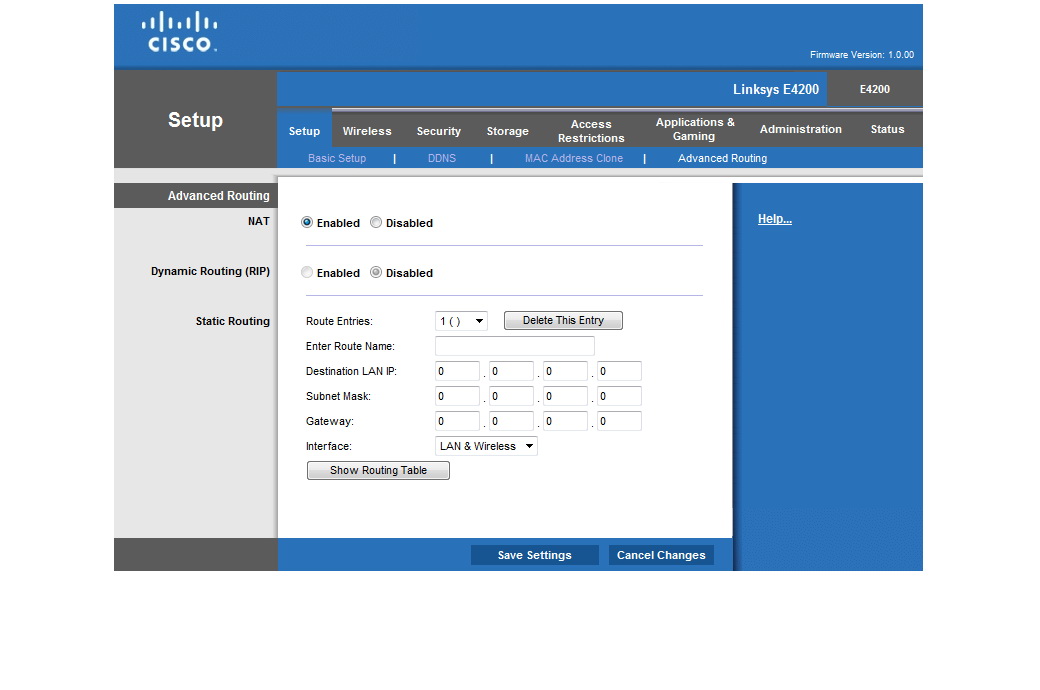Click Show Routing Table button
Screen dimensions: 1040x690
click(378, 470)
